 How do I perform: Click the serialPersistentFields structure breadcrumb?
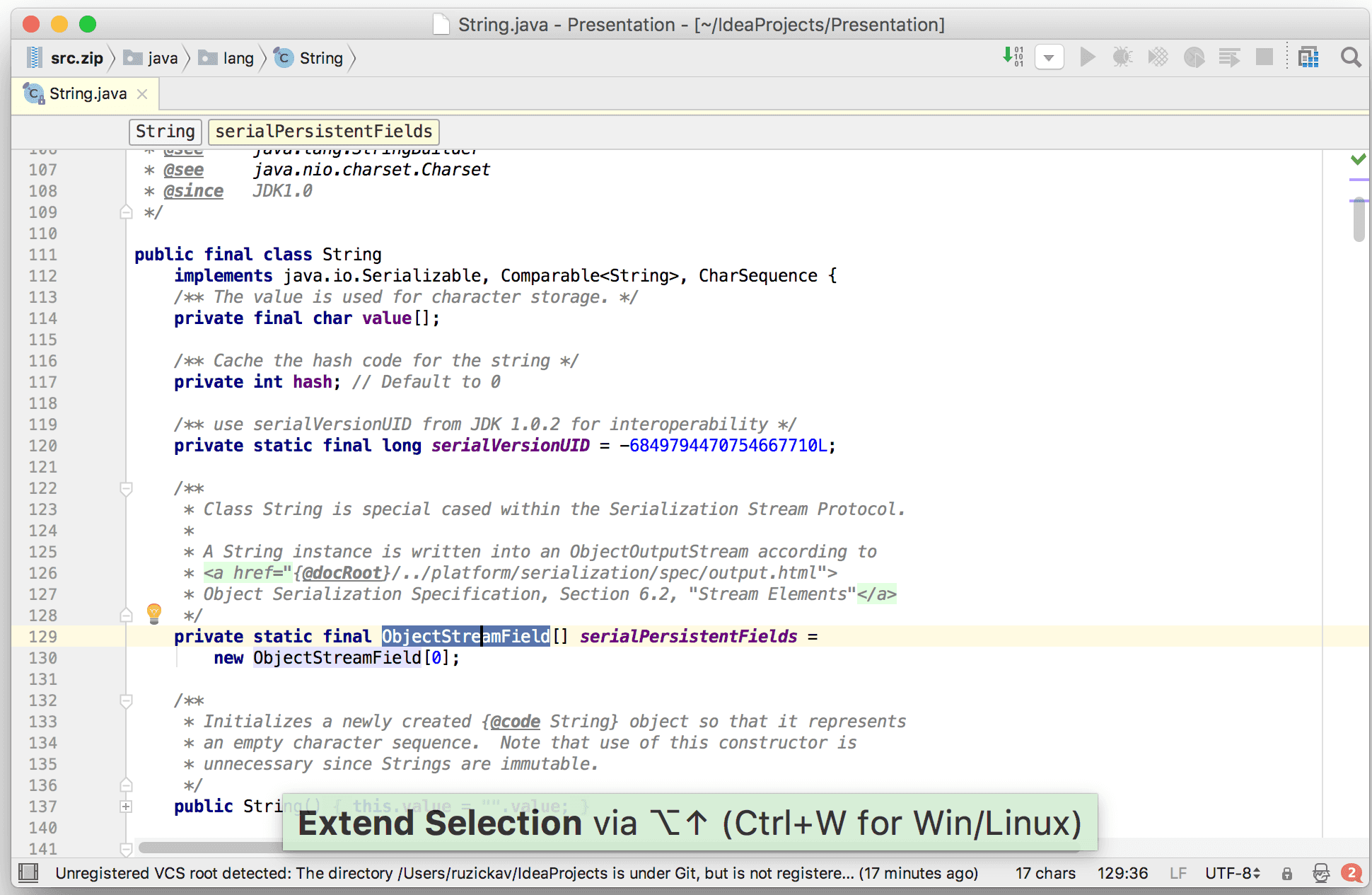[x=323, y=132]
